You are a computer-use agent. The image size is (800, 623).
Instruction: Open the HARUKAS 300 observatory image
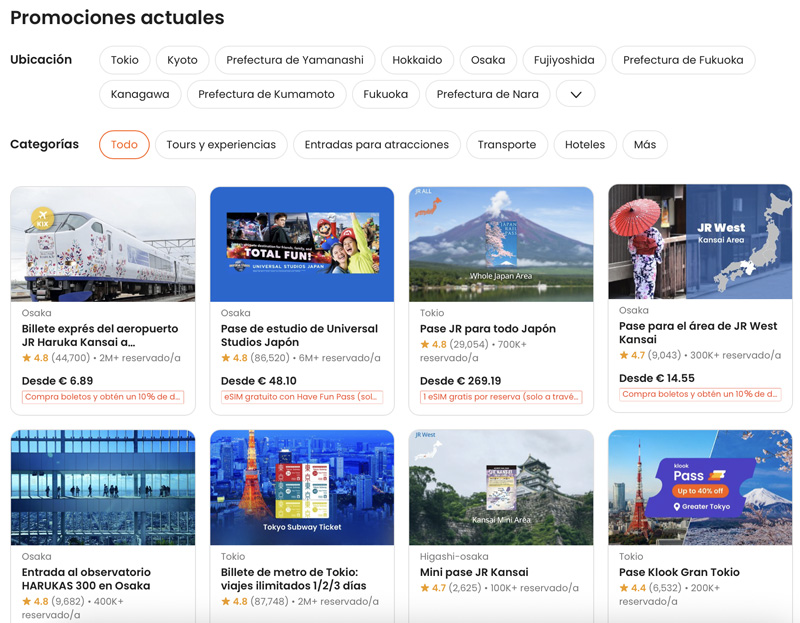point(103,488)
